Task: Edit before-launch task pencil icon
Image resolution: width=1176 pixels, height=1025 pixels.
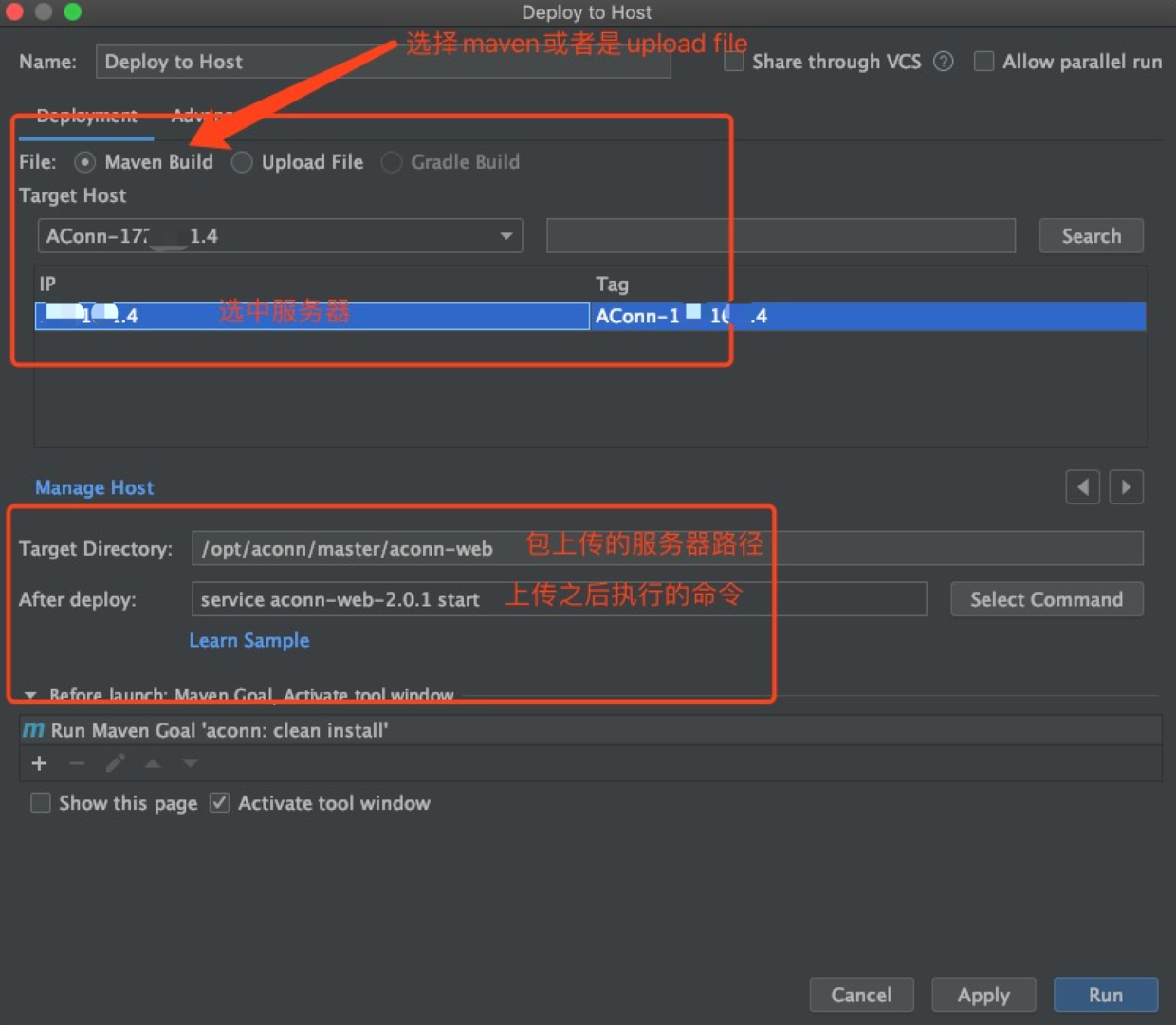Action: [x=115, y=763]
